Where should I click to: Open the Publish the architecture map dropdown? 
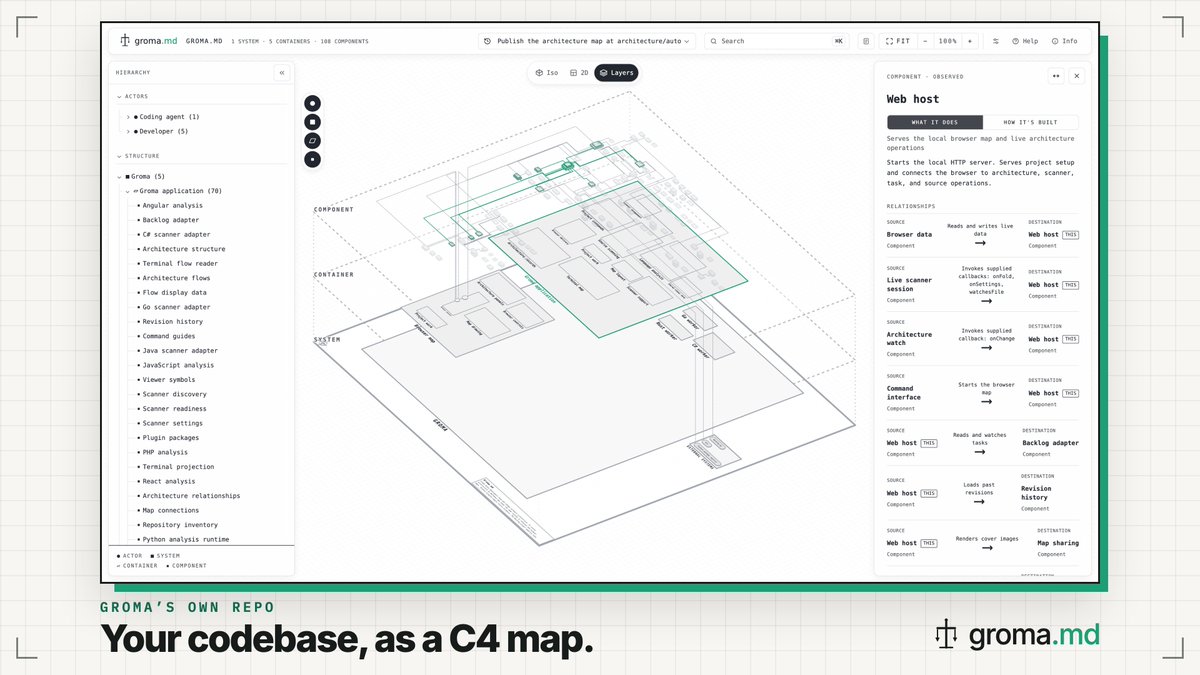coord(586,41)
